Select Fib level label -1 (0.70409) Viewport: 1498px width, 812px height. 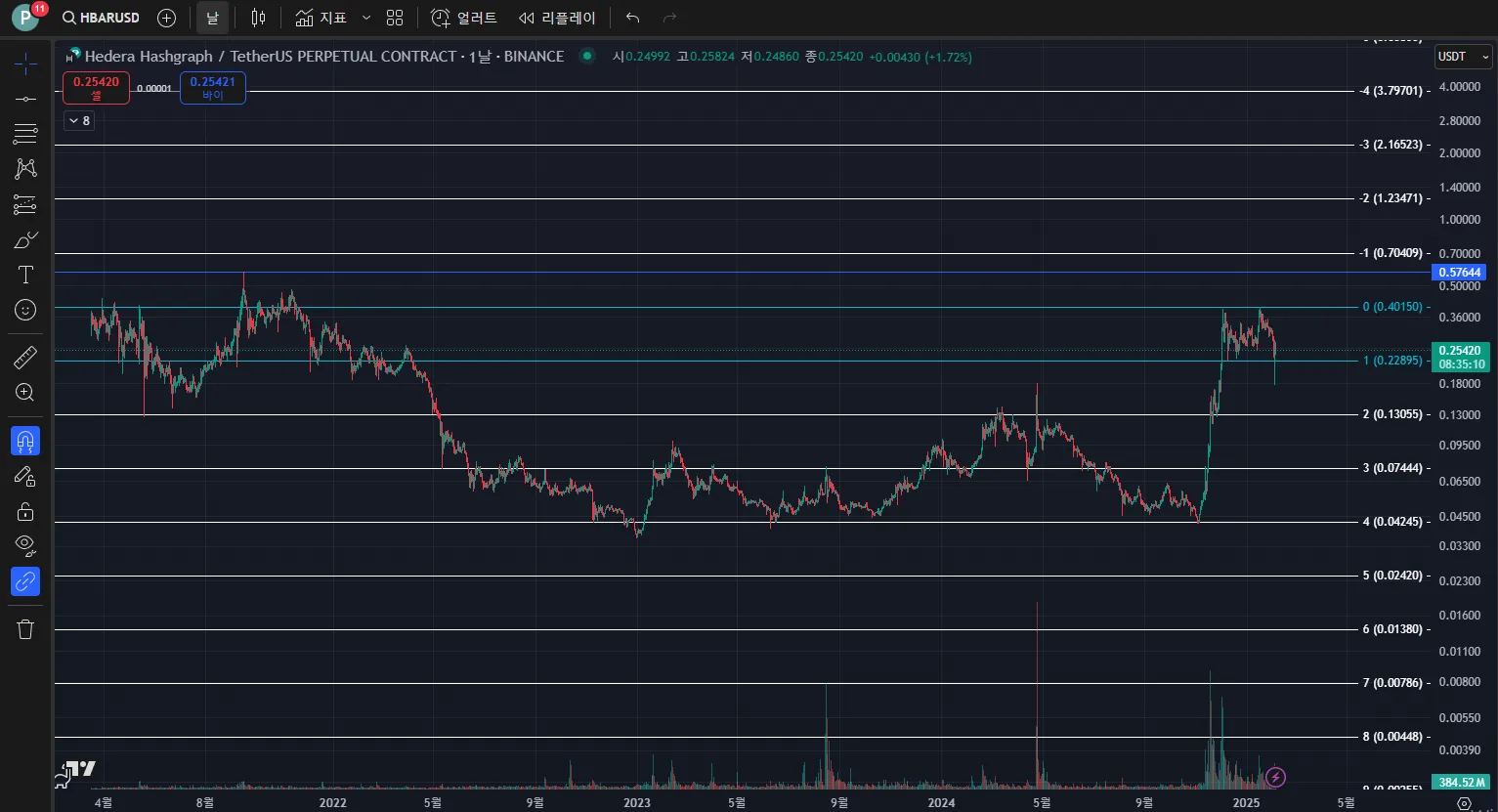(1391, 253)
